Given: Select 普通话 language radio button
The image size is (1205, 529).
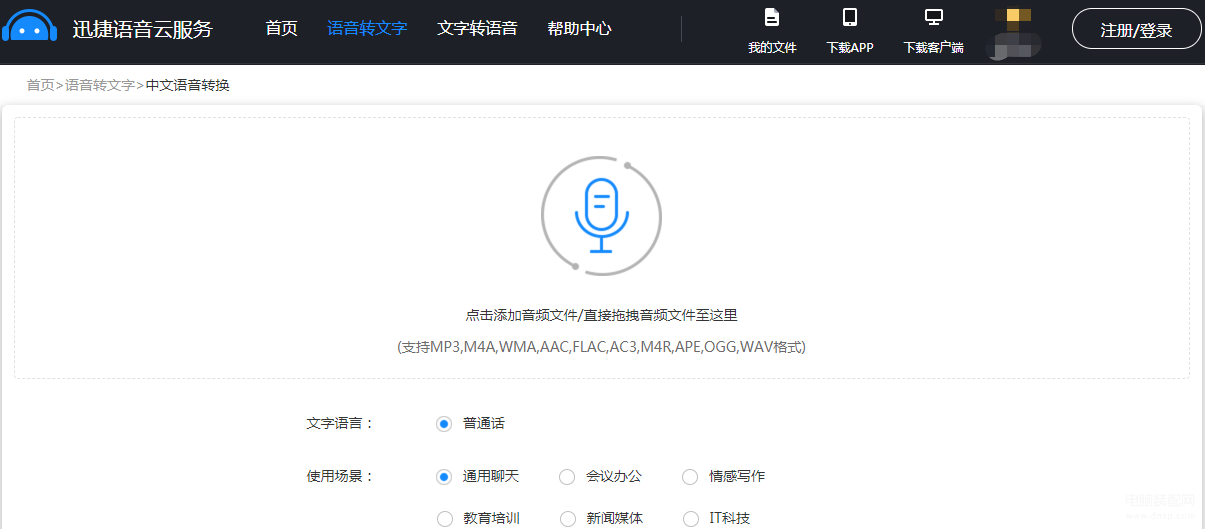Looking at the screenshot, I should click(445, 423).
